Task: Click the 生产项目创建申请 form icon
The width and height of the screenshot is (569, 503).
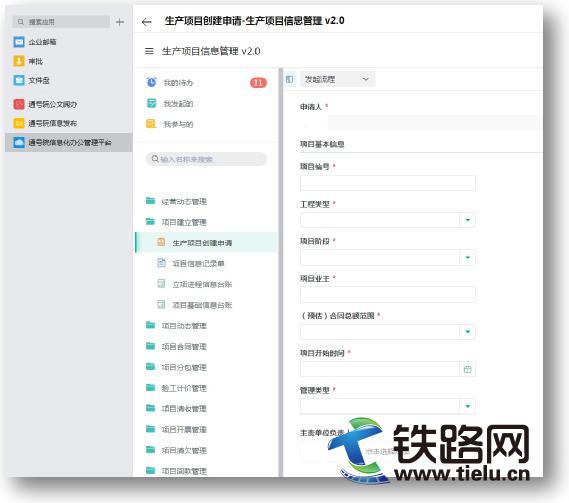Action: tap(161, 242)
